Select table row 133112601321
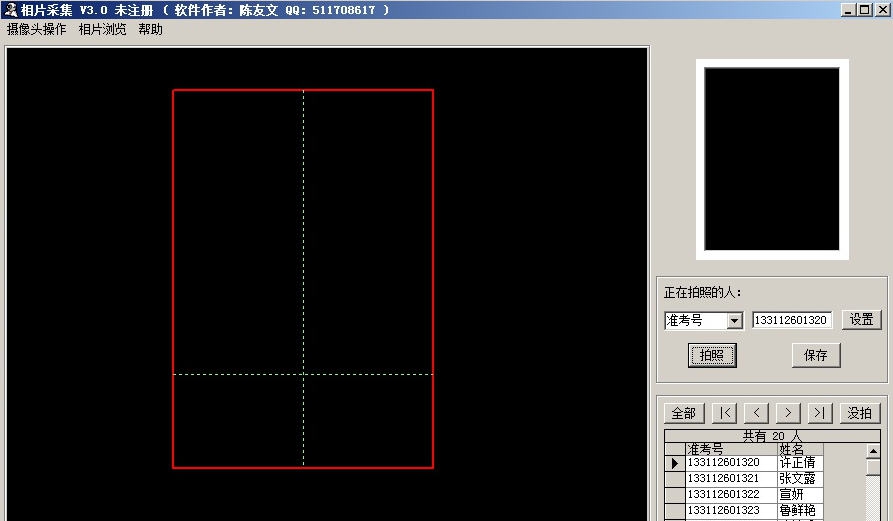 tap(743, 478)
